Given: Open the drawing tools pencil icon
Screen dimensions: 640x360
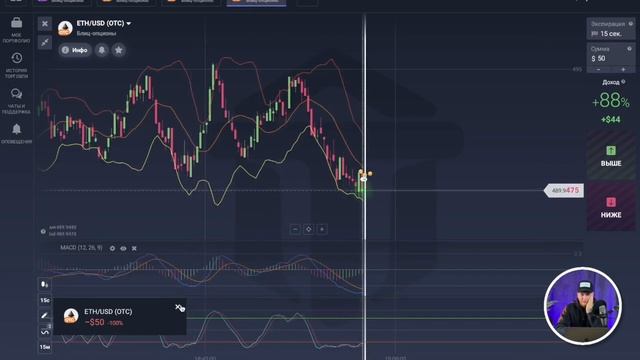Looking at the screenshot, I should point(45,316).
